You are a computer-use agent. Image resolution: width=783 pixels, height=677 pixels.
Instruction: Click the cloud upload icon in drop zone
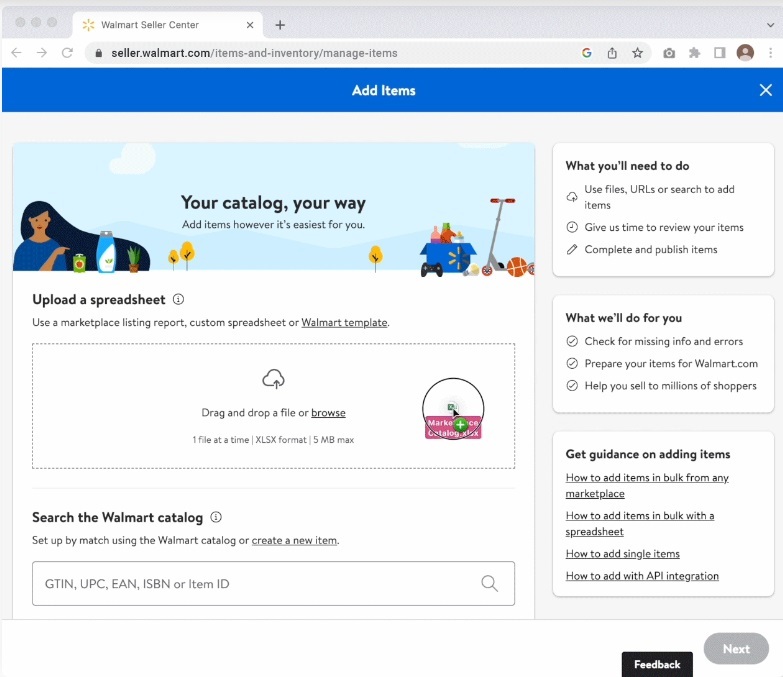click(274, 379)
